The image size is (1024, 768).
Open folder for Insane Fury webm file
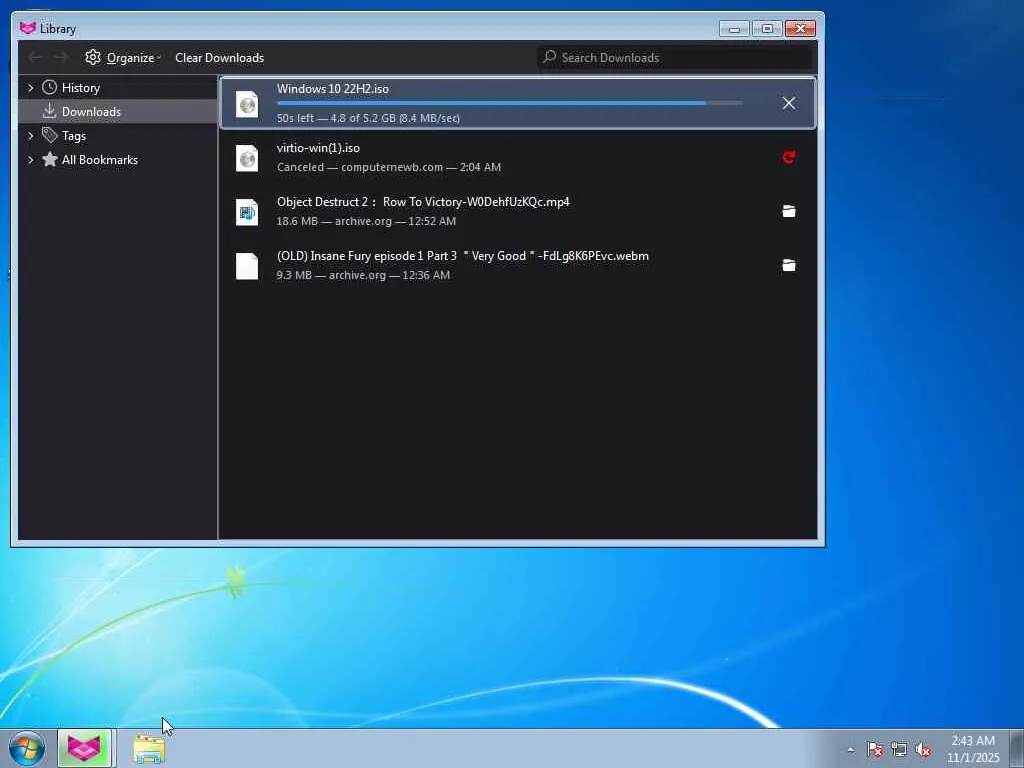coord(788,265)
